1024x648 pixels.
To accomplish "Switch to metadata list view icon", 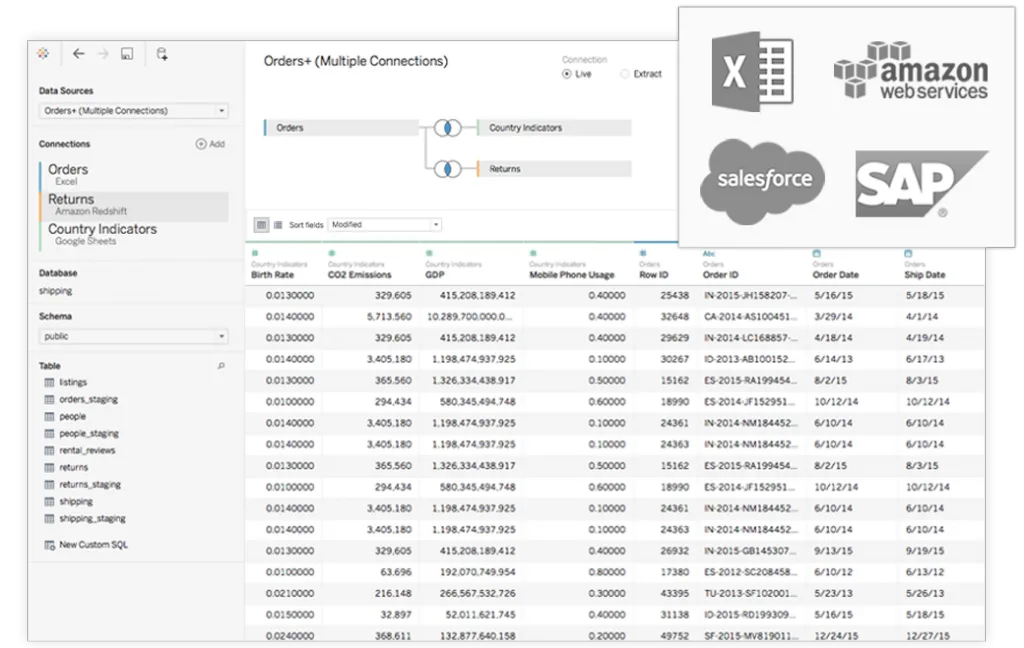I will tap(277, 225).
